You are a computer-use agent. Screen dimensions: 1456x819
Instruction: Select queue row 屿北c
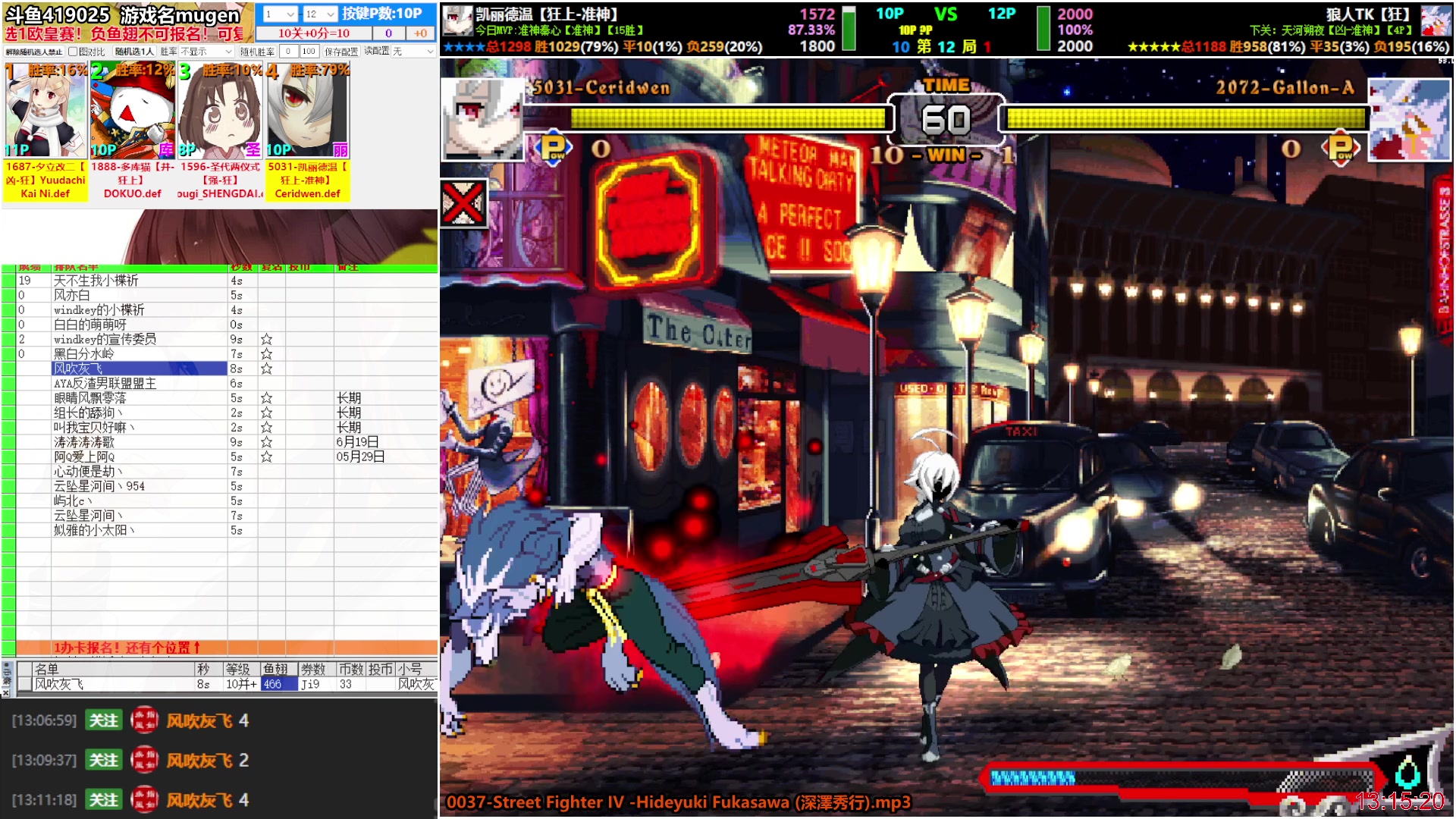click(220, 501)
